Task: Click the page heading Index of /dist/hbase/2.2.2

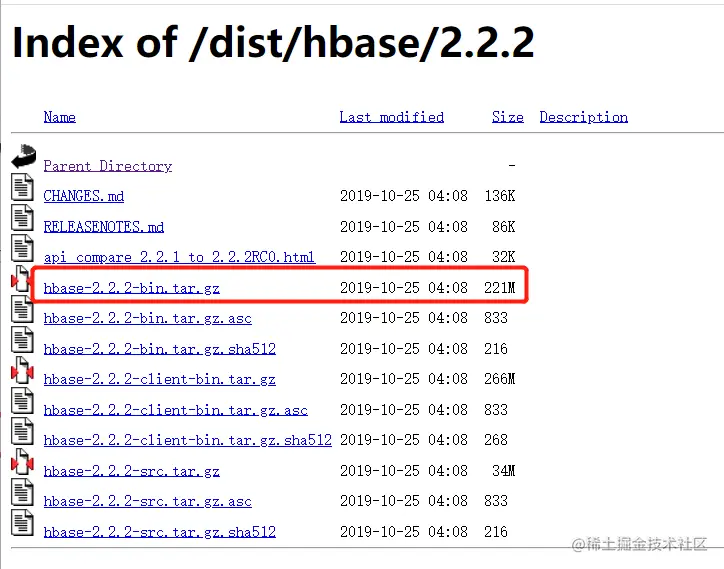Action: [x=273, y=42]
